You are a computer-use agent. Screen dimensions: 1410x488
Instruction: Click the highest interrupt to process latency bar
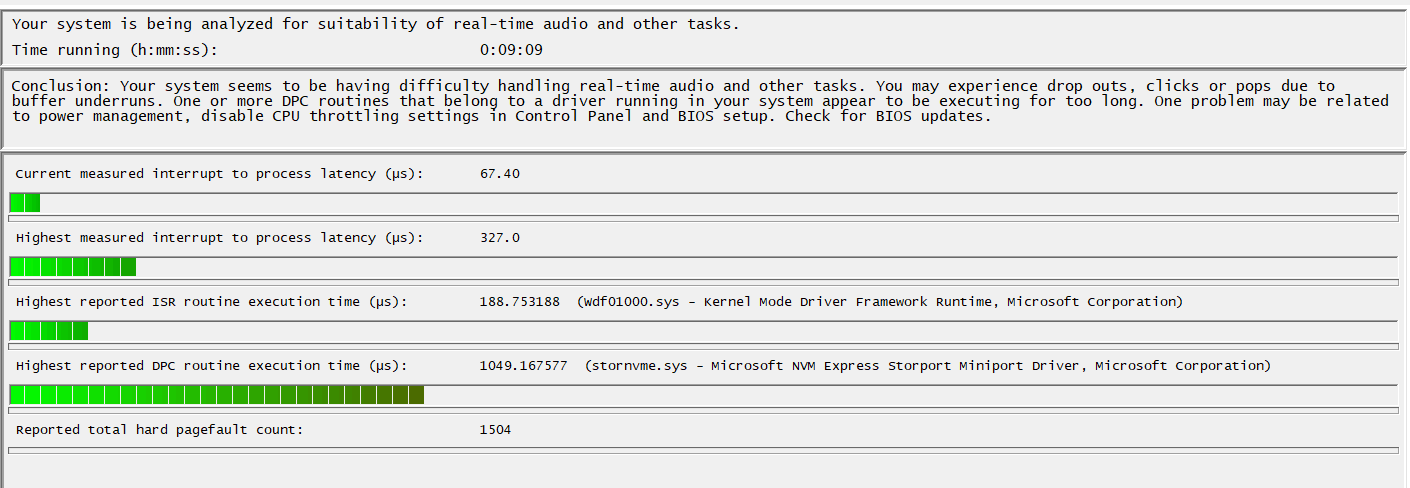704,267
